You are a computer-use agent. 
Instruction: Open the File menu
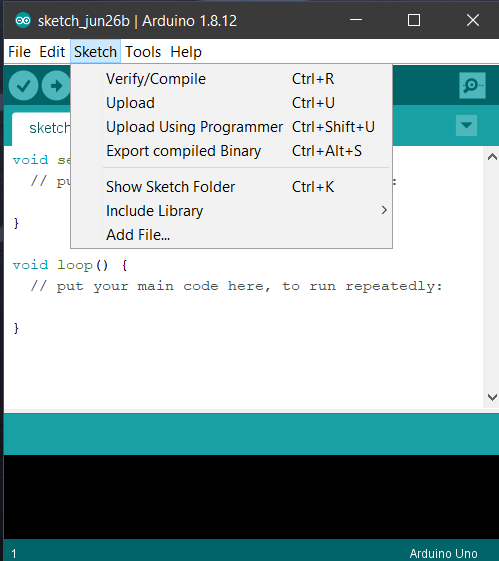coord(19,52)
